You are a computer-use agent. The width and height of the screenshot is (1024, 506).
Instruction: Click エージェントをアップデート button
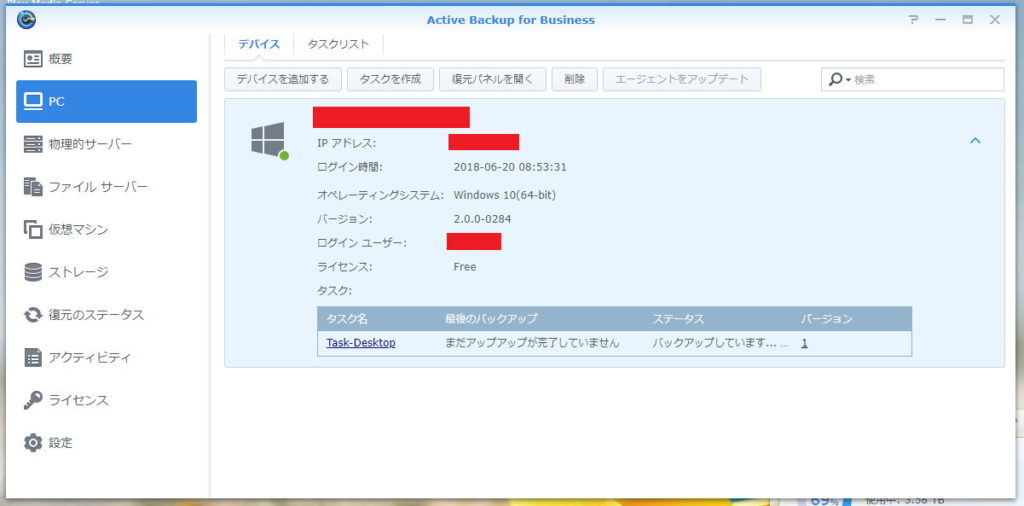[682, 80]
